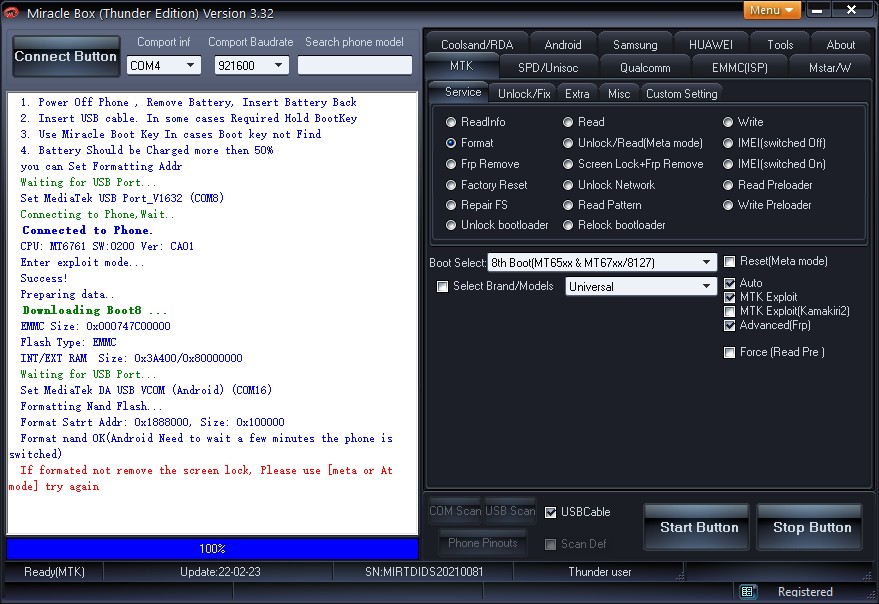The height and width of the screenshot is (604, 879).
Task: Click the USB Scan button
Action: click(510, 510)
